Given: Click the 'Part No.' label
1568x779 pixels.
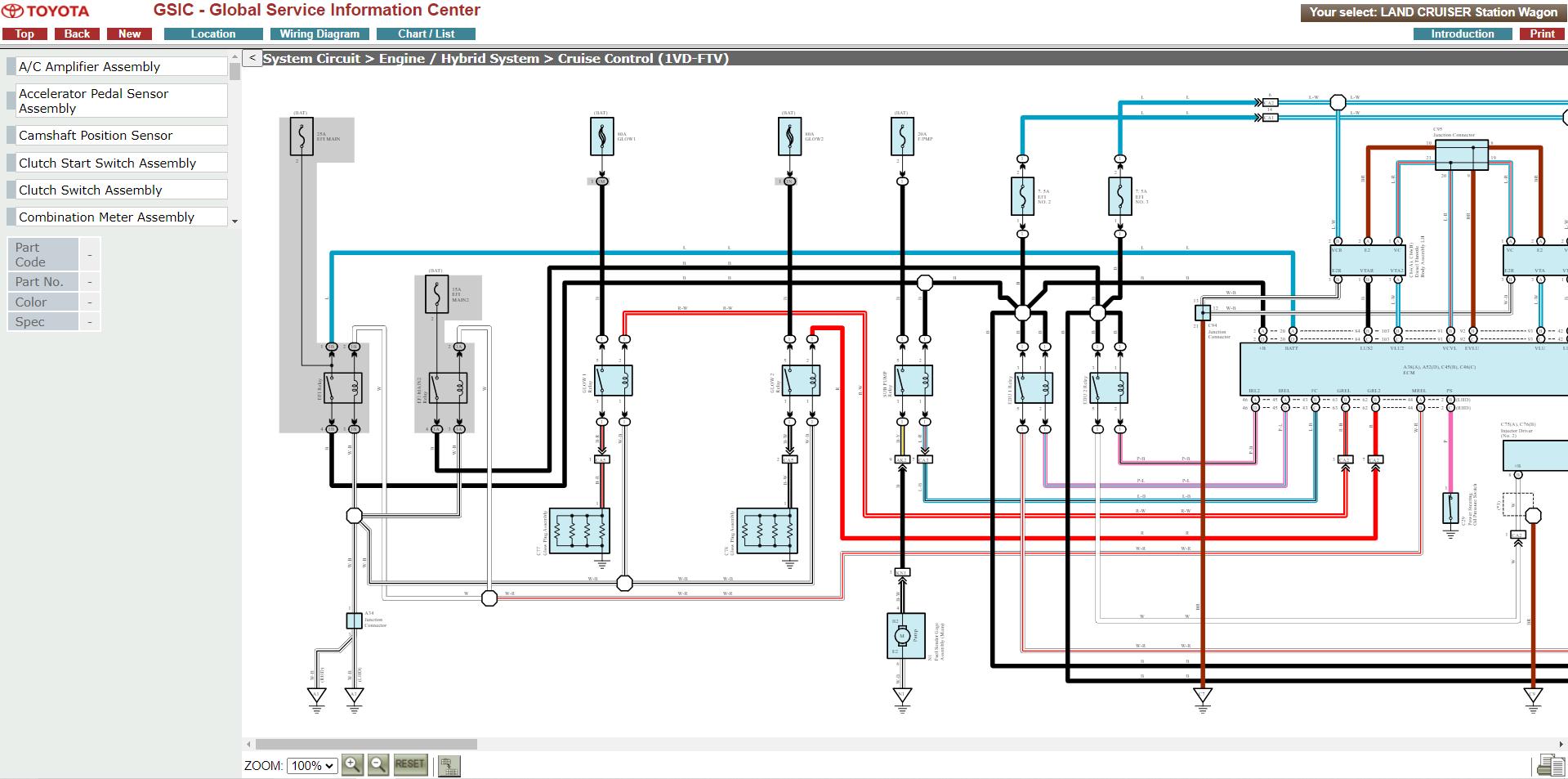Looking at the screenshot, I should [42, 282].
